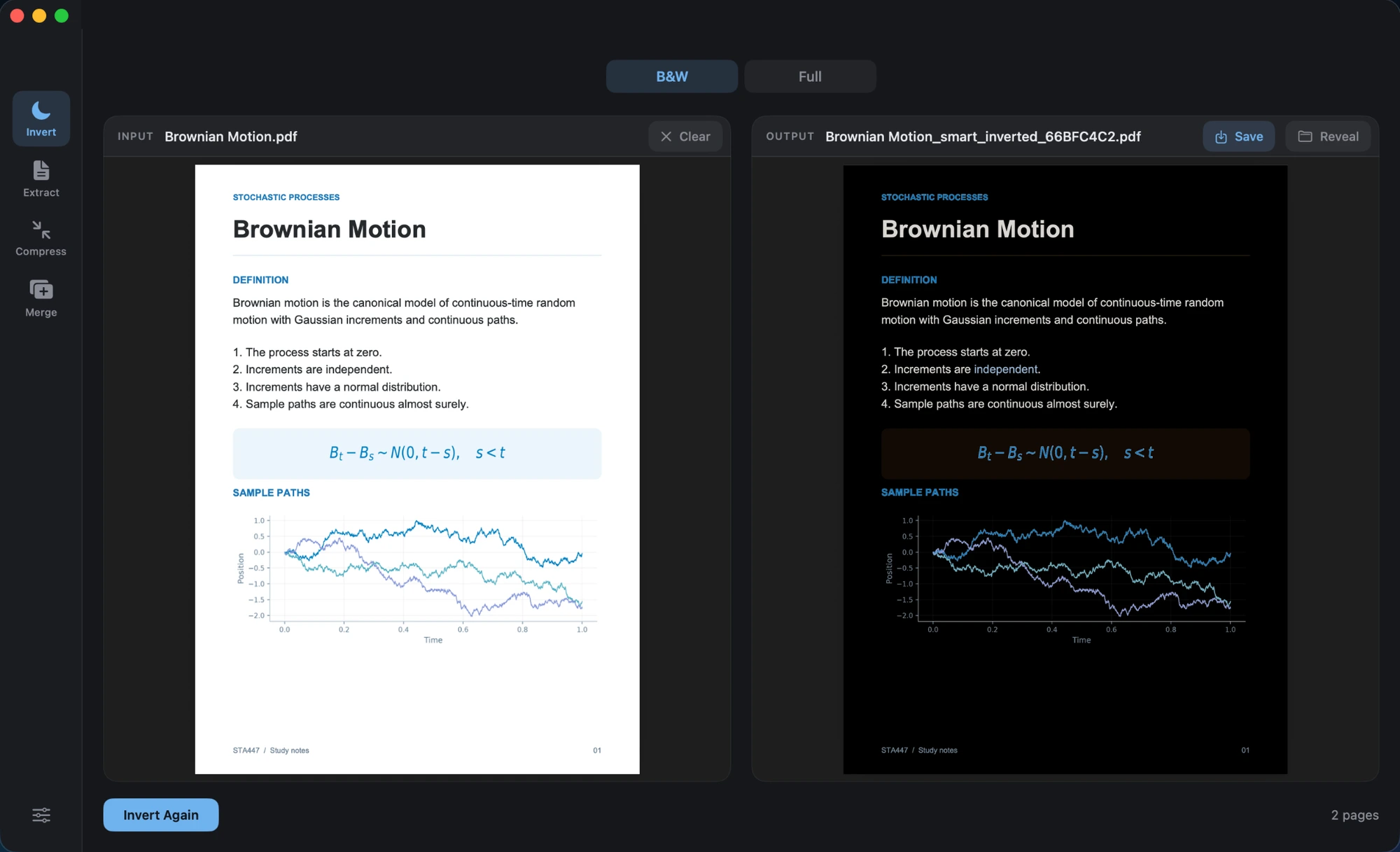Switch to Full inversion mode
This screenshot has width=1400, height=852.
[810, 76]
